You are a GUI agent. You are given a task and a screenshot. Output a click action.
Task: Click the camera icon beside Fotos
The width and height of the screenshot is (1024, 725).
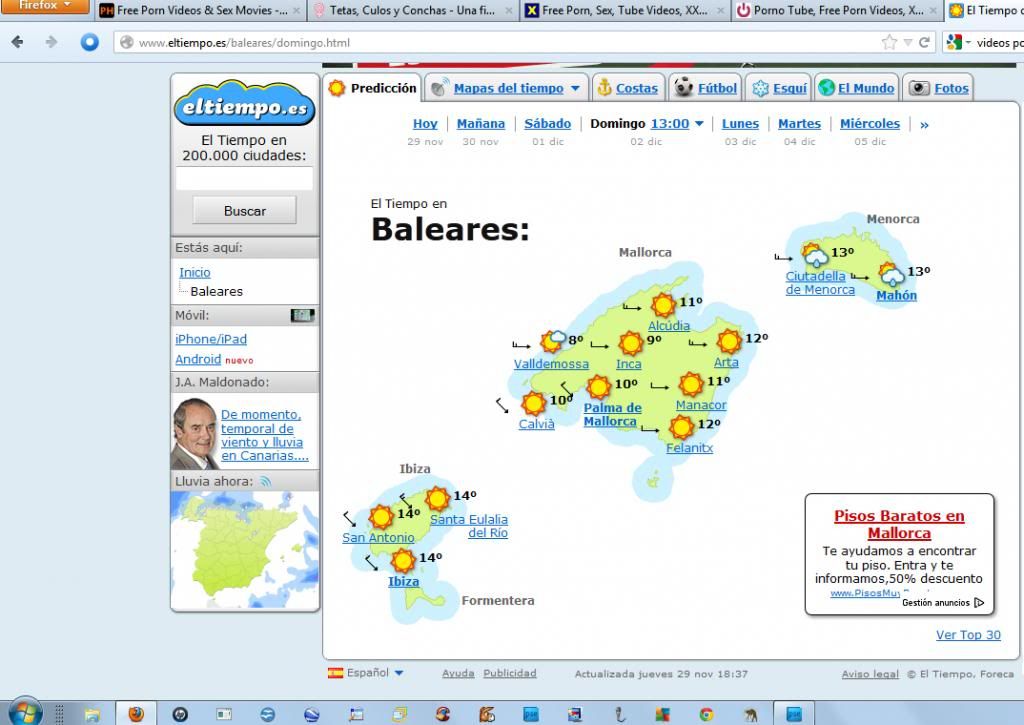[920, 88]
